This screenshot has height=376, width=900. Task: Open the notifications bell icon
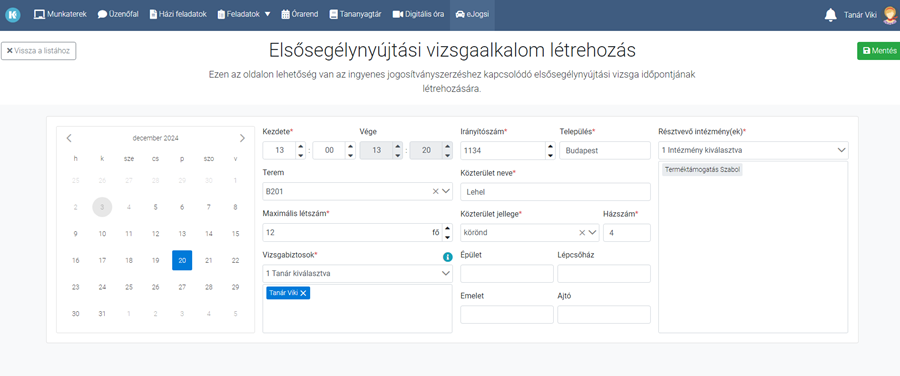(830, 15)
